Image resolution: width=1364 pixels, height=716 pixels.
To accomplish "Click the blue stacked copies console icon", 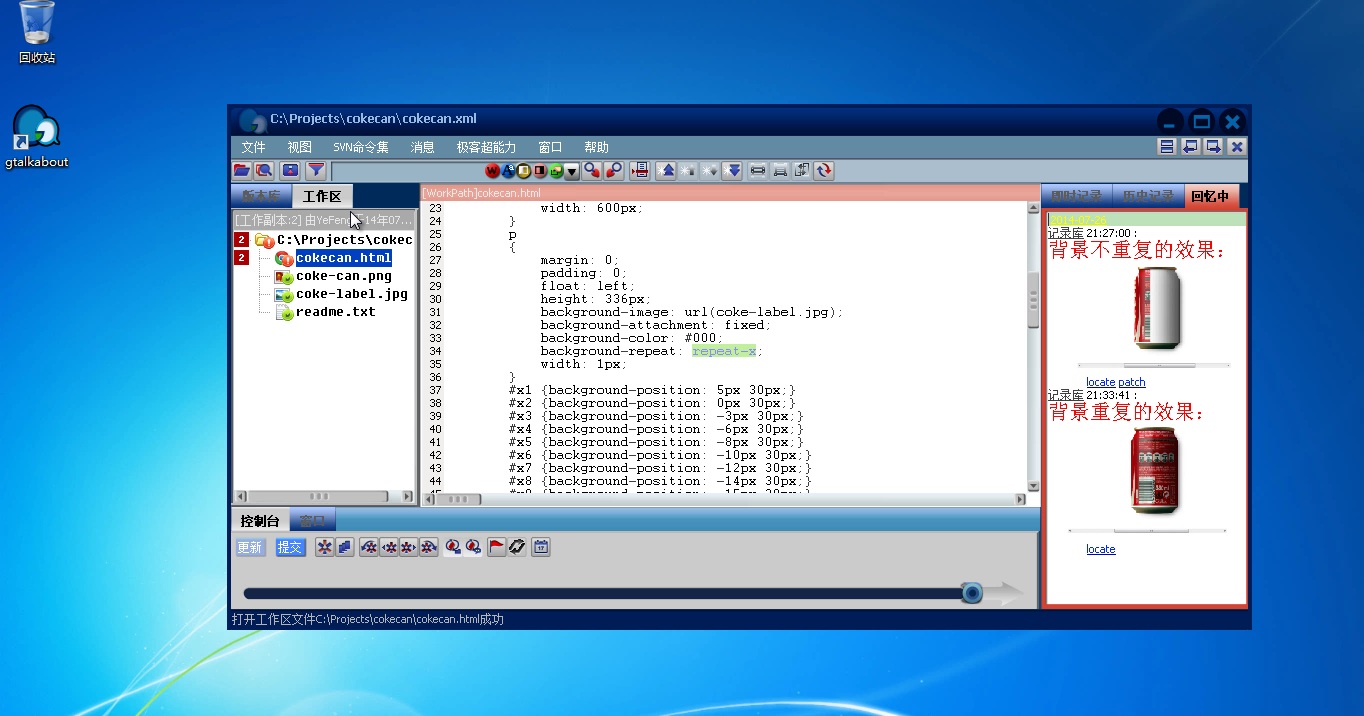I will [x=345, y=547].
